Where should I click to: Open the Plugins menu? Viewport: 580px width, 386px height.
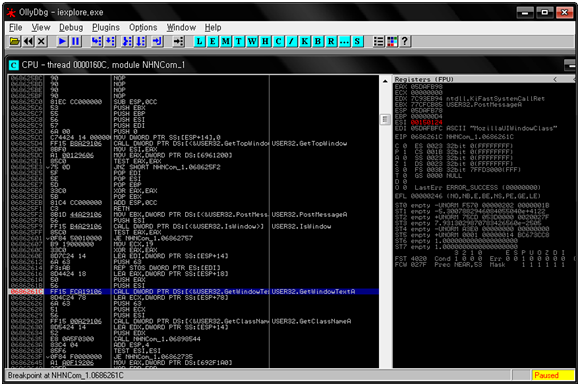[106, 28]
